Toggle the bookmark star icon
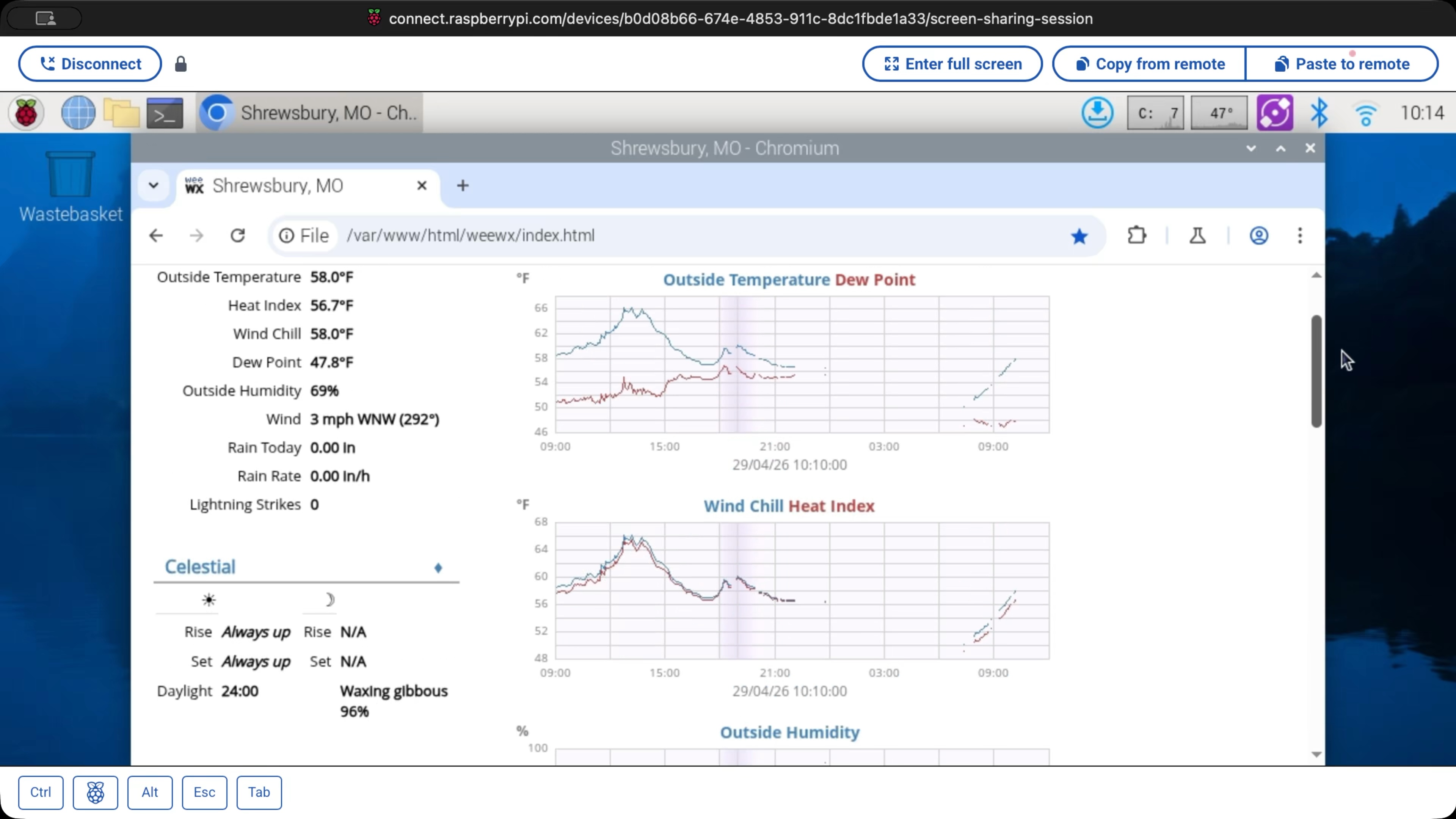 coord(1079,236)
